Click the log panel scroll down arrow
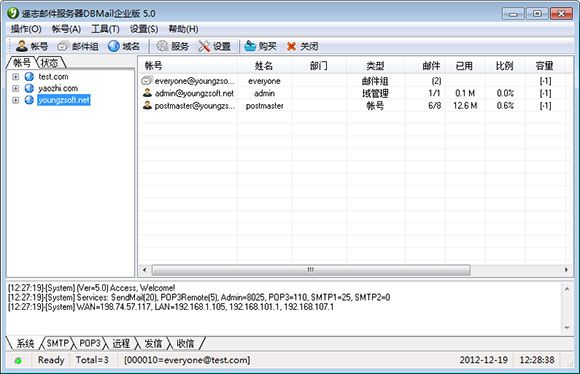The height and width of the screenshot is (374, 580). (567, 328)
